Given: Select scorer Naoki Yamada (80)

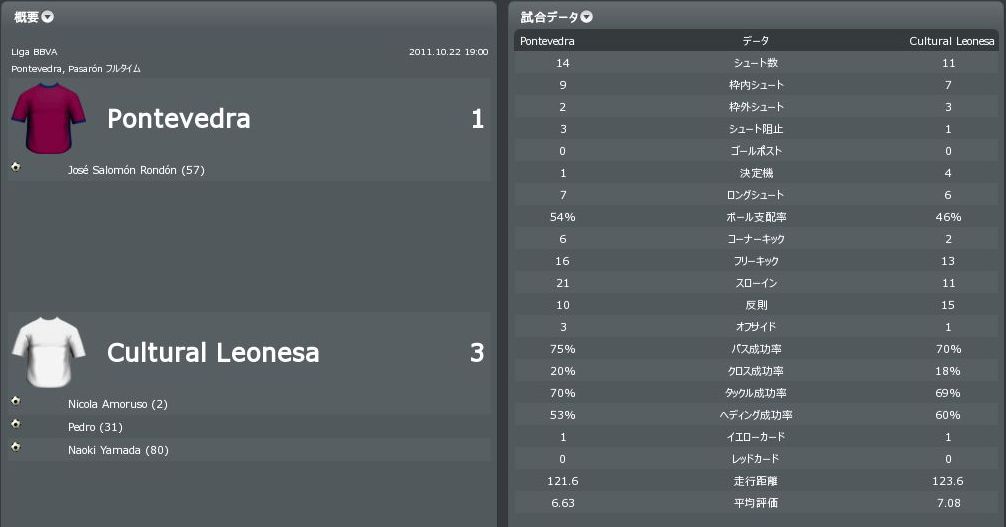Looking at the screenshot, I should coord(118,450).
